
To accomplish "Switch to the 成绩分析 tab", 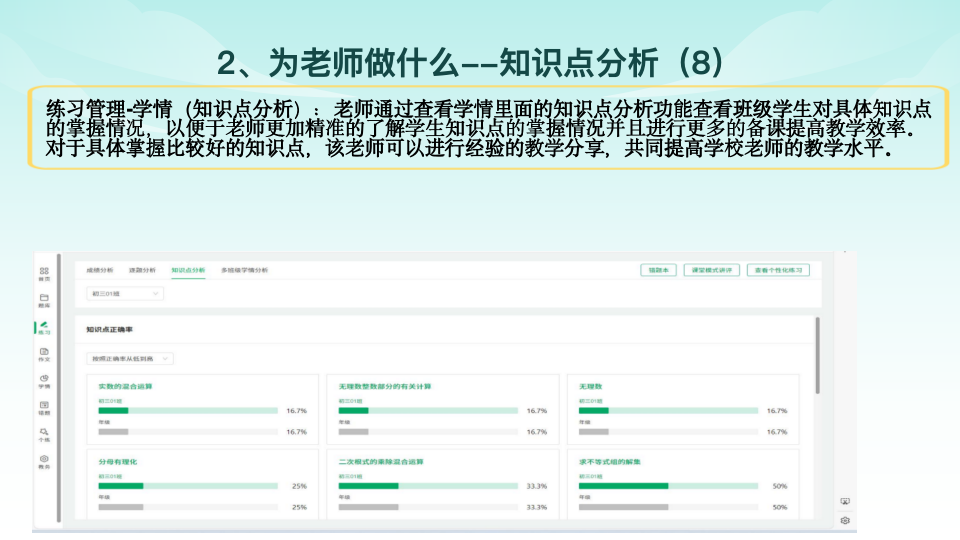I will tap(100, 270).
